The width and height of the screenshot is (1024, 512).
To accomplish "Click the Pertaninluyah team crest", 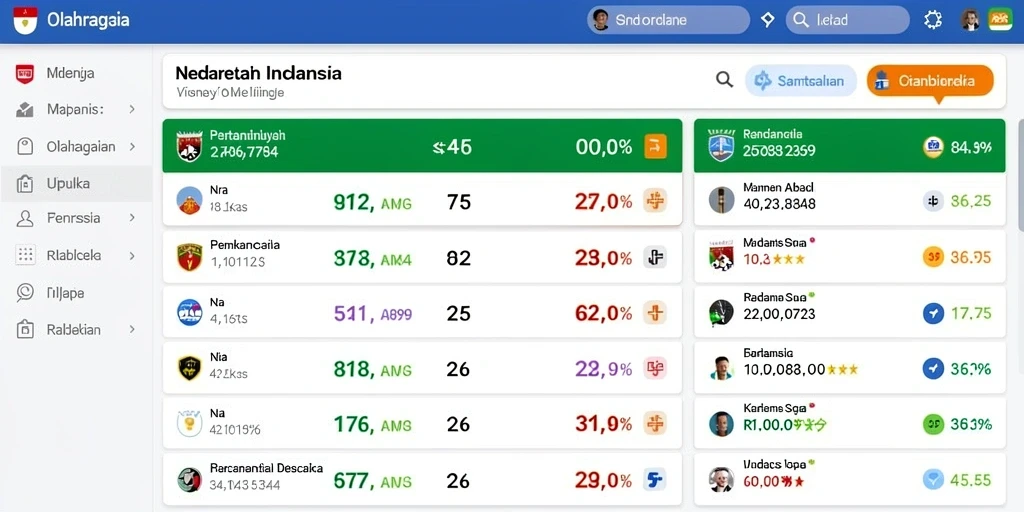I will (190, 146).
